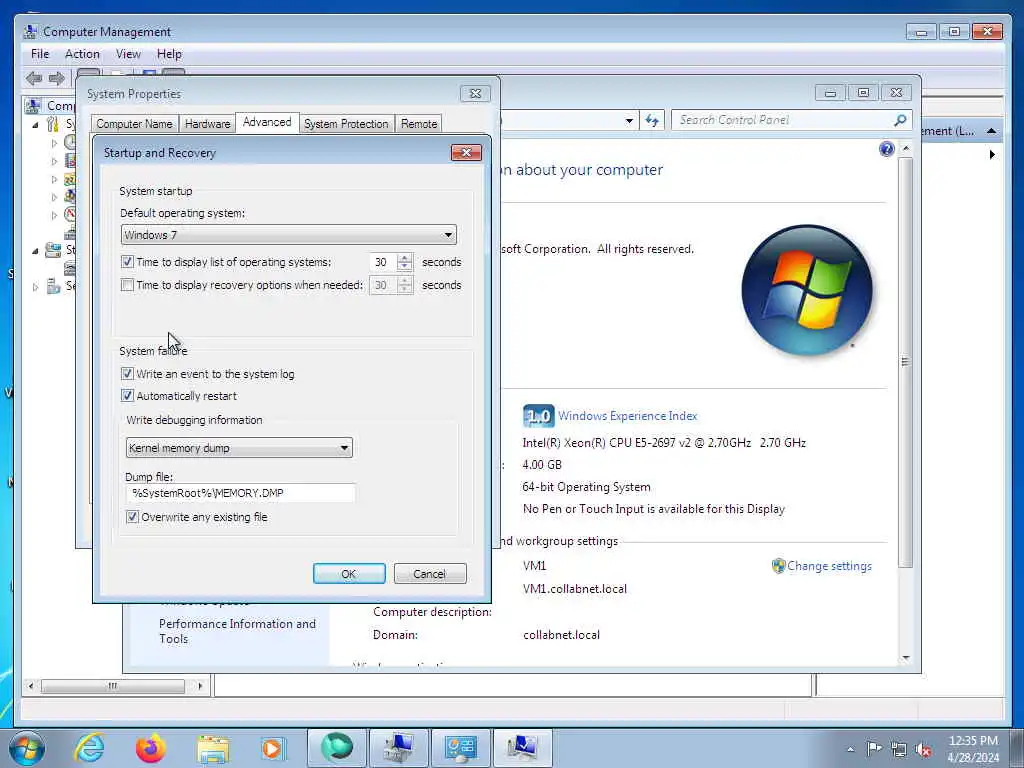
Task: Open Performance Information and Tools link
Action: point(237,631)
